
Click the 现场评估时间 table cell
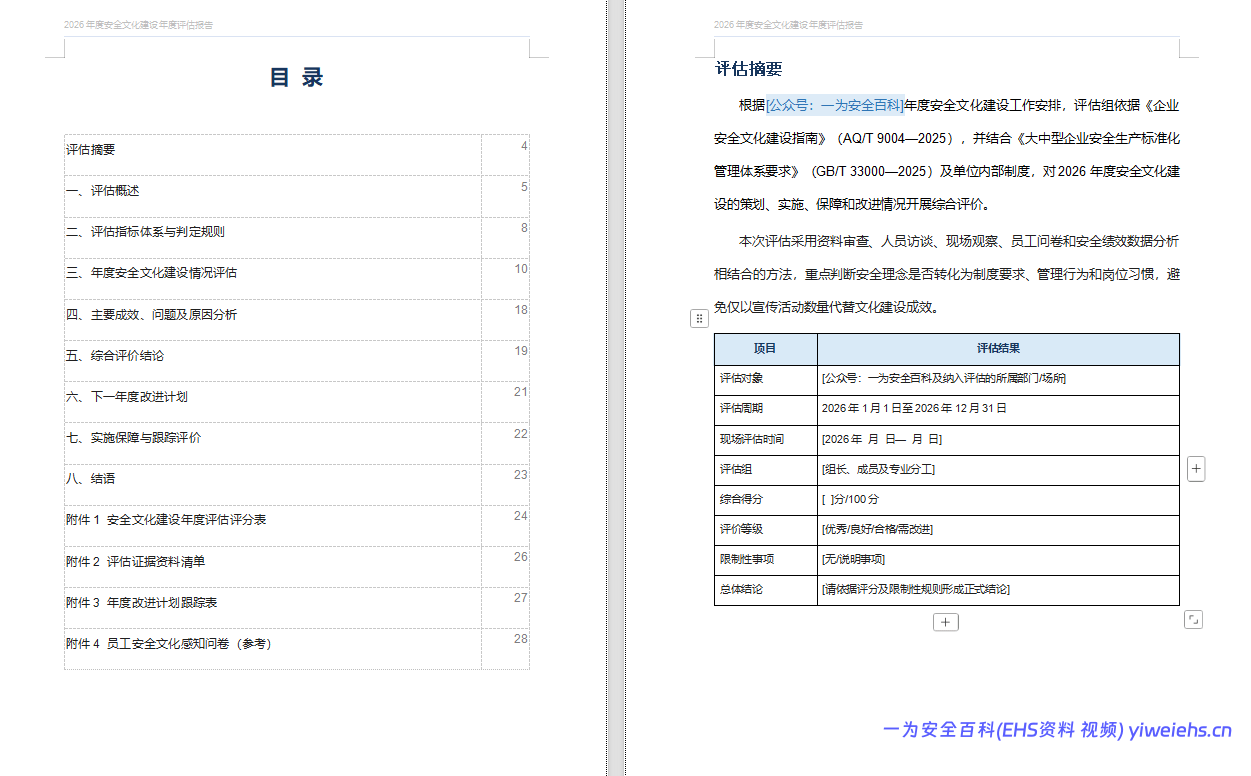pos(765,439)
